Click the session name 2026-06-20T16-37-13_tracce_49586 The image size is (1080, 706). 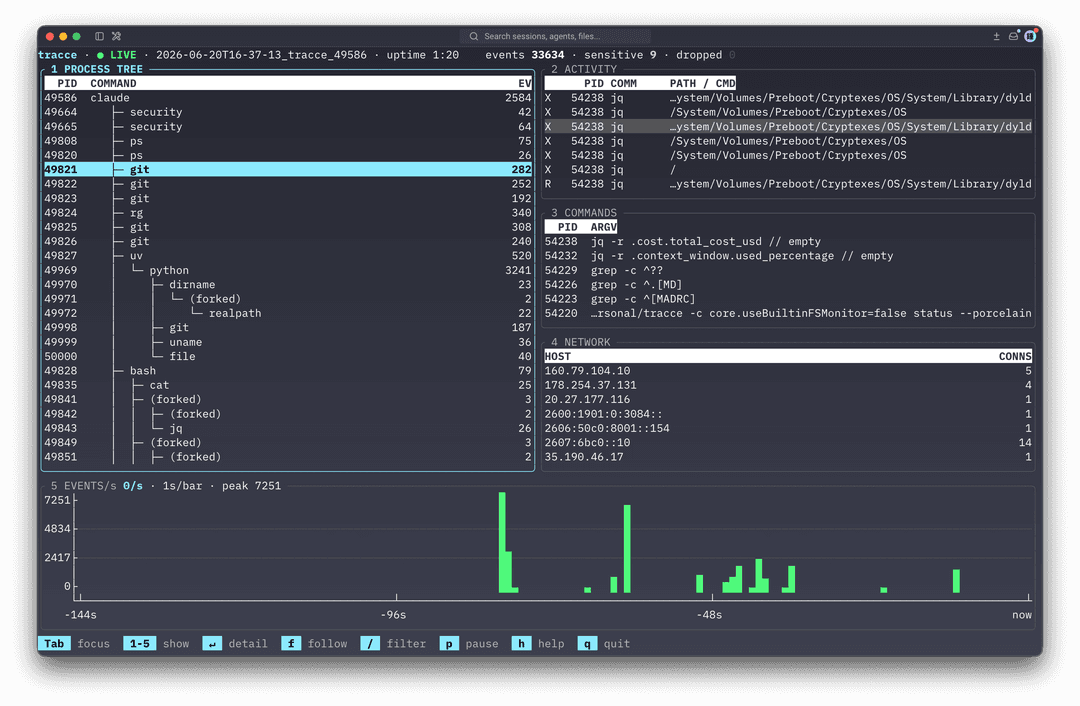pos(261,55)
